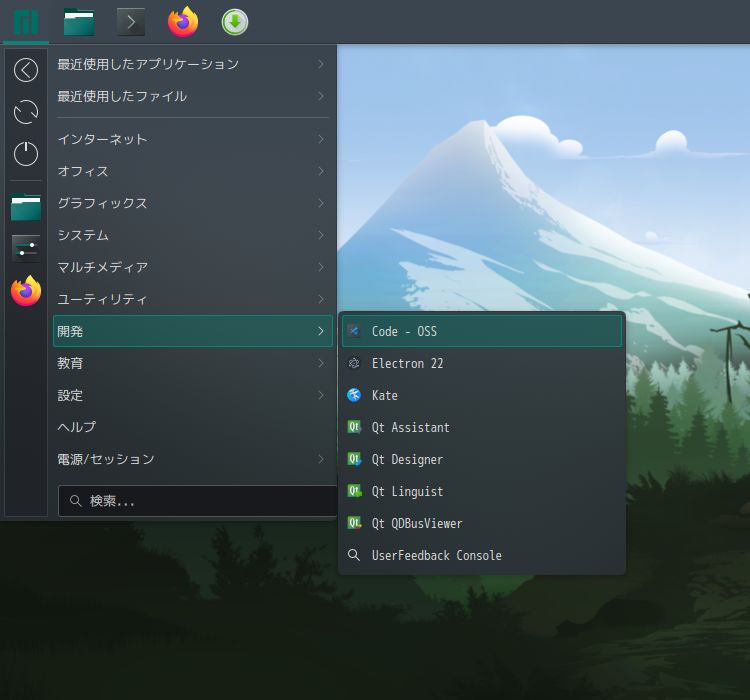Open the file manager from the top panel
750x700 pixels.
tap(79, 22)
